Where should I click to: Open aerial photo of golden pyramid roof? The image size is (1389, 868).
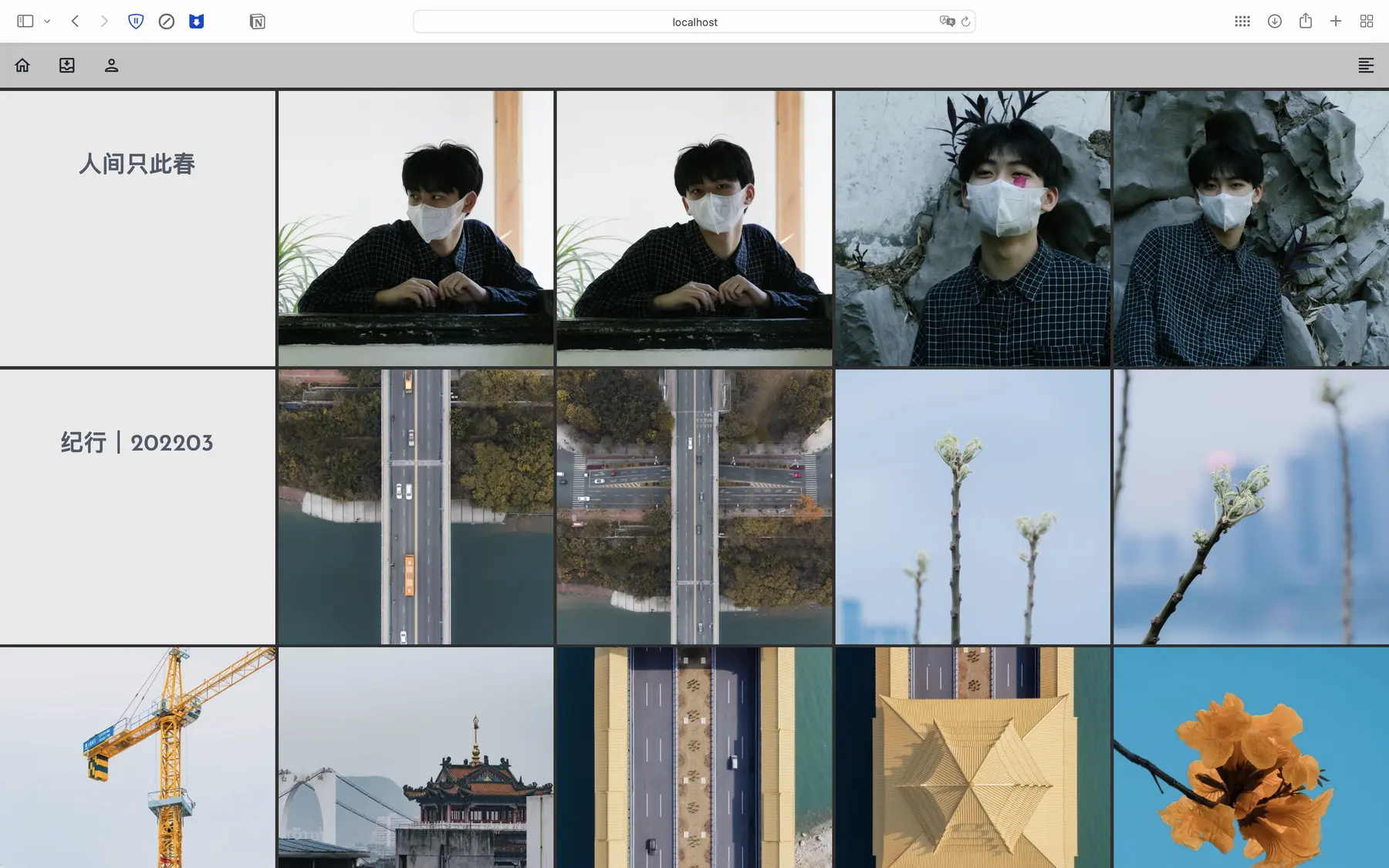point(972,758)
